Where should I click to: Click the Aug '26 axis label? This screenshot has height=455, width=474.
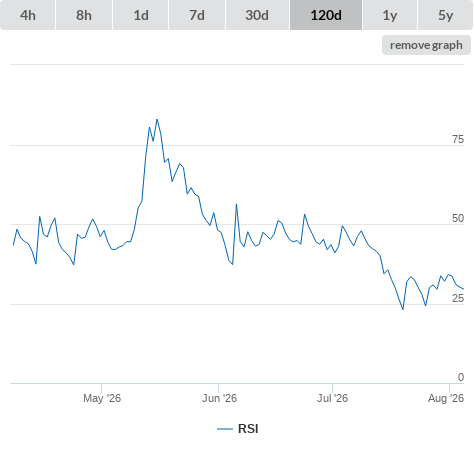(446, 398)
